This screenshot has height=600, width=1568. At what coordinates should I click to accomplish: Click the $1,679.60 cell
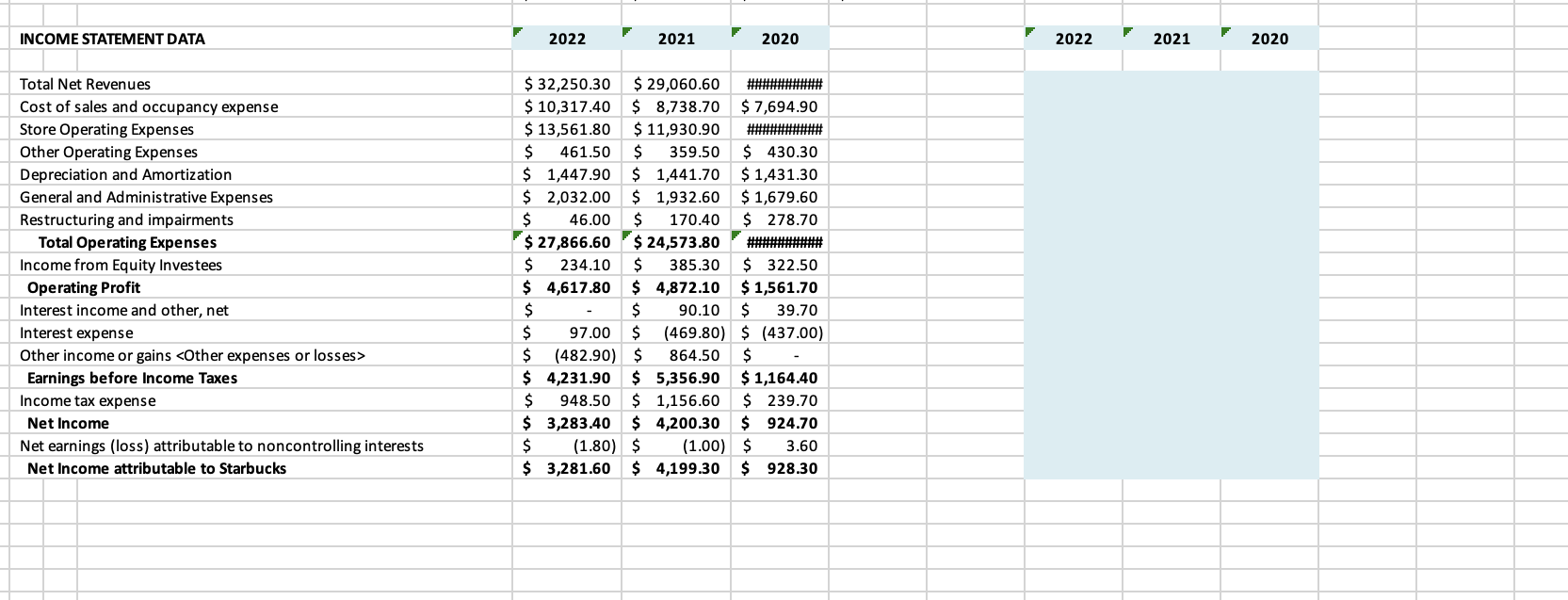780,197
